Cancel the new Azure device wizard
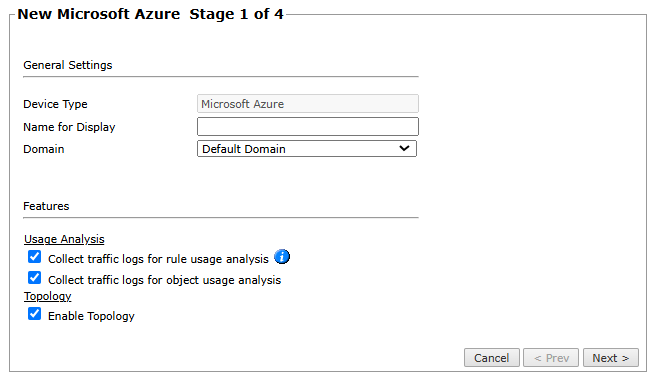This screenshot has height=378, width=655. point(492,358)
